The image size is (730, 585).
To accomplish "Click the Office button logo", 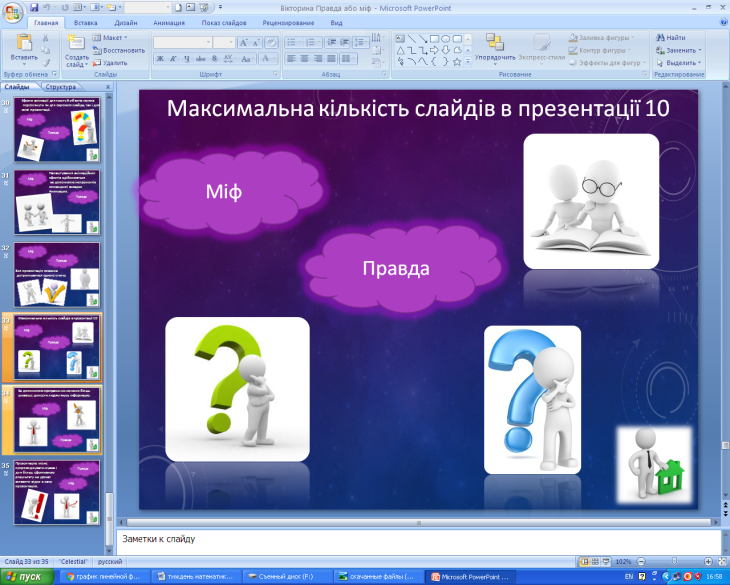I will [x=13, y=12].
